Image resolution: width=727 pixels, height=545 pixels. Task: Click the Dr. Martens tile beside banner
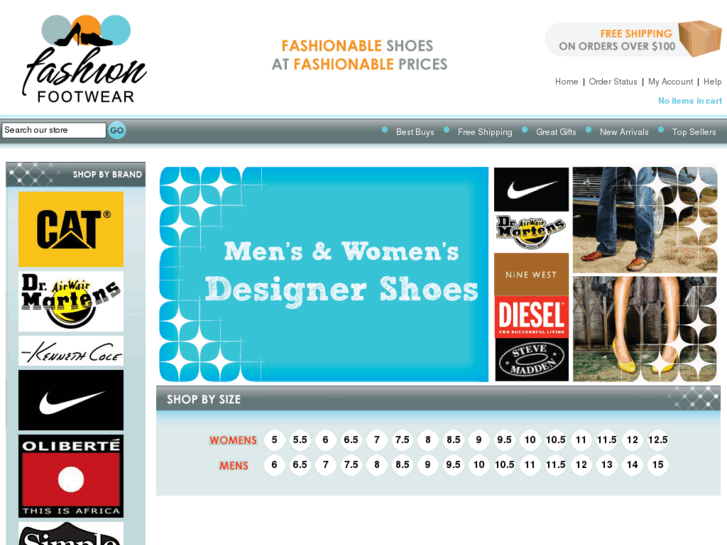click(531, 232)
